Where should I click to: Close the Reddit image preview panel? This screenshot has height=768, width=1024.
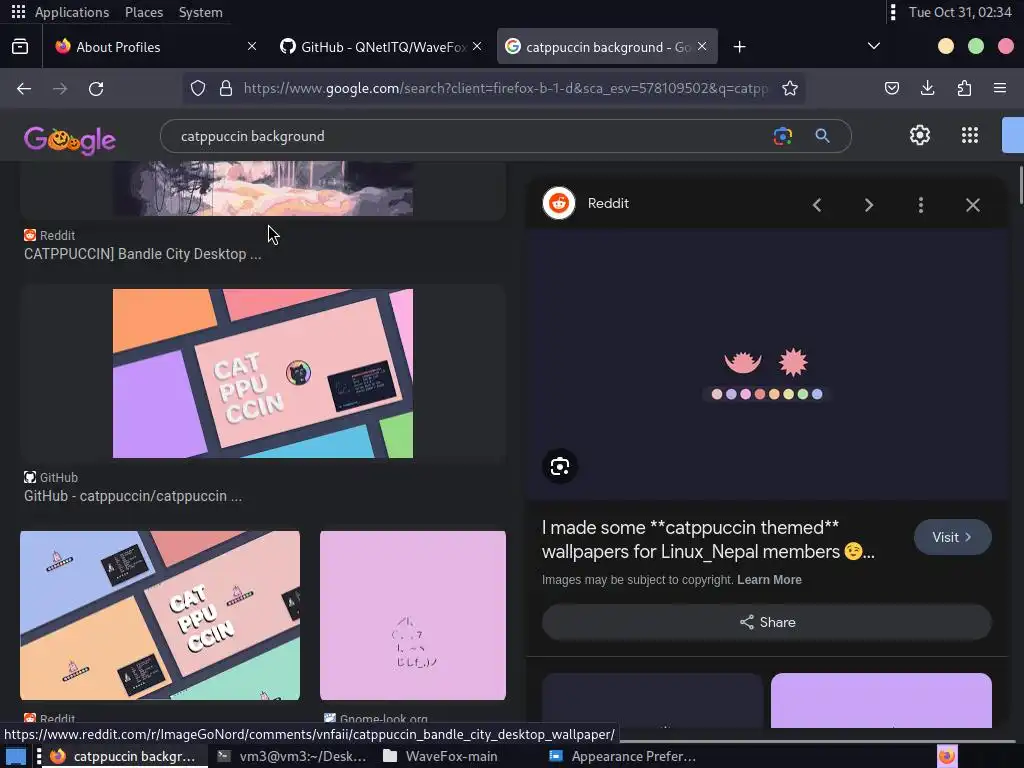(x=972, y=205)
